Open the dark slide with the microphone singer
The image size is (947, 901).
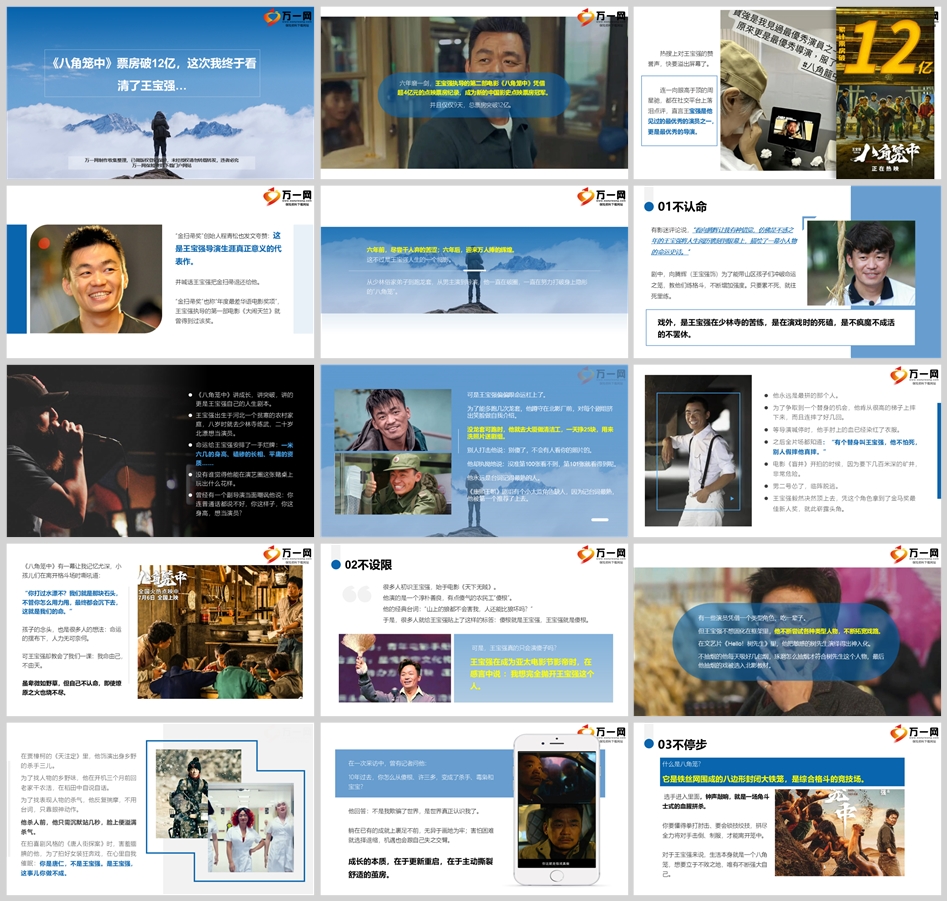click(160, 450)
